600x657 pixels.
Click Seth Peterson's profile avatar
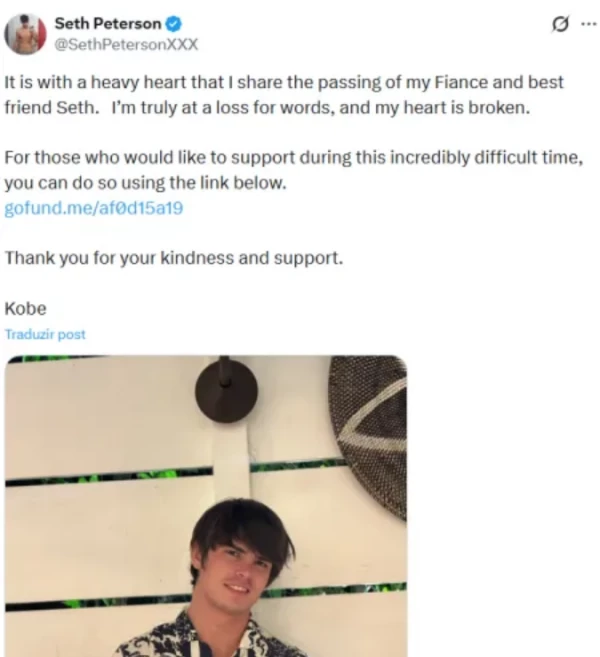coord(26,34)
